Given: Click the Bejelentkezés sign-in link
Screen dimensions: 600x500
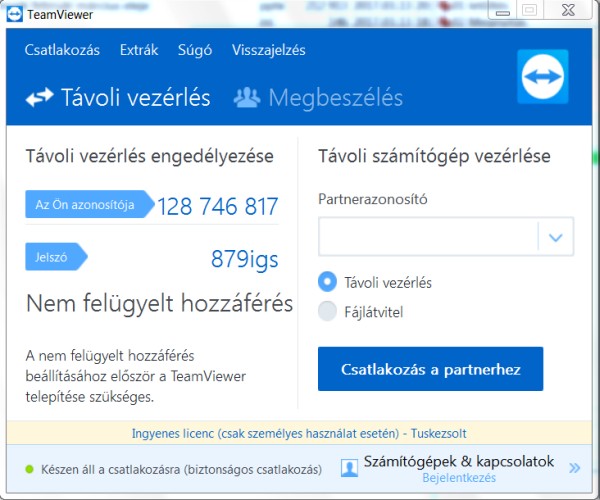Looking at the screenshot, I should click(x=459, y=479).
